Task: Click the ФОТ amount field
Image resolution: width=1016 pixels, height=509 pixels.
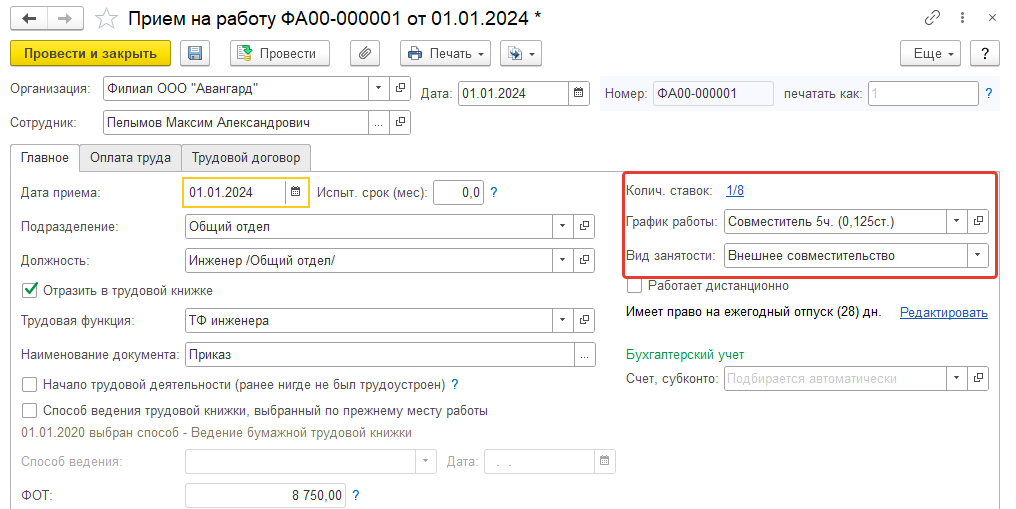Action: pyautogui.click(x=265, y=495)
